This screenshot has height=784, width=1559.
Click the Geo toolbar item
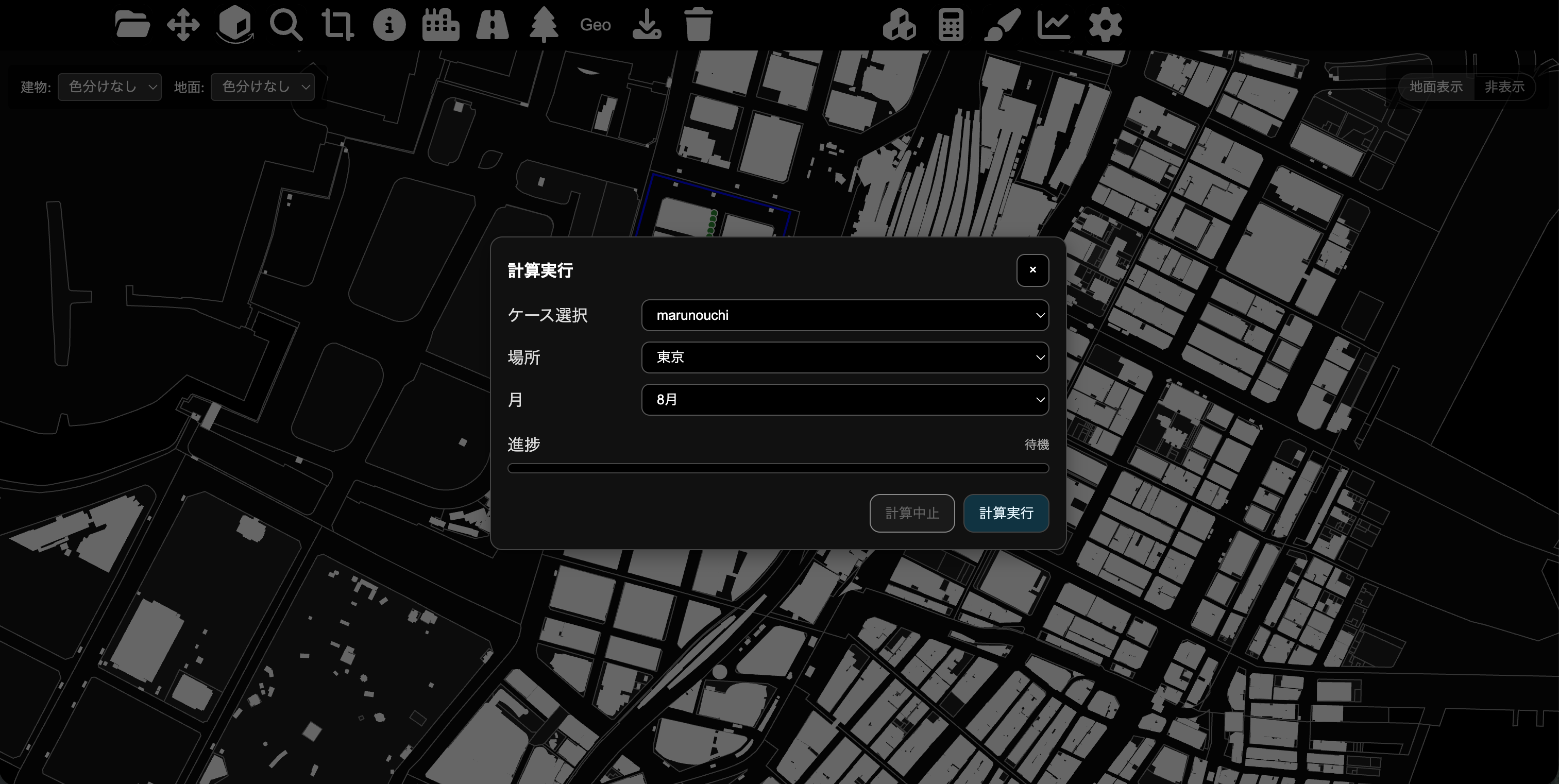(596, 25)
